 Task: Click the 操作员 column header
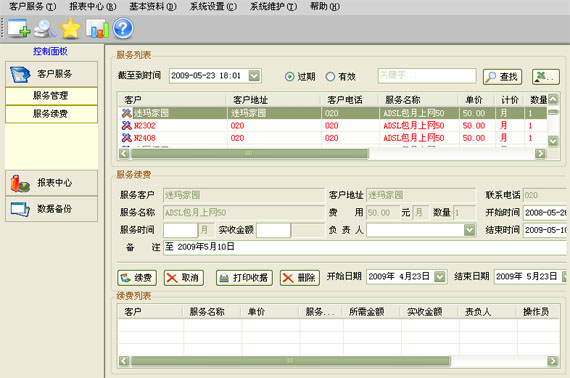(x=538, y=312)
